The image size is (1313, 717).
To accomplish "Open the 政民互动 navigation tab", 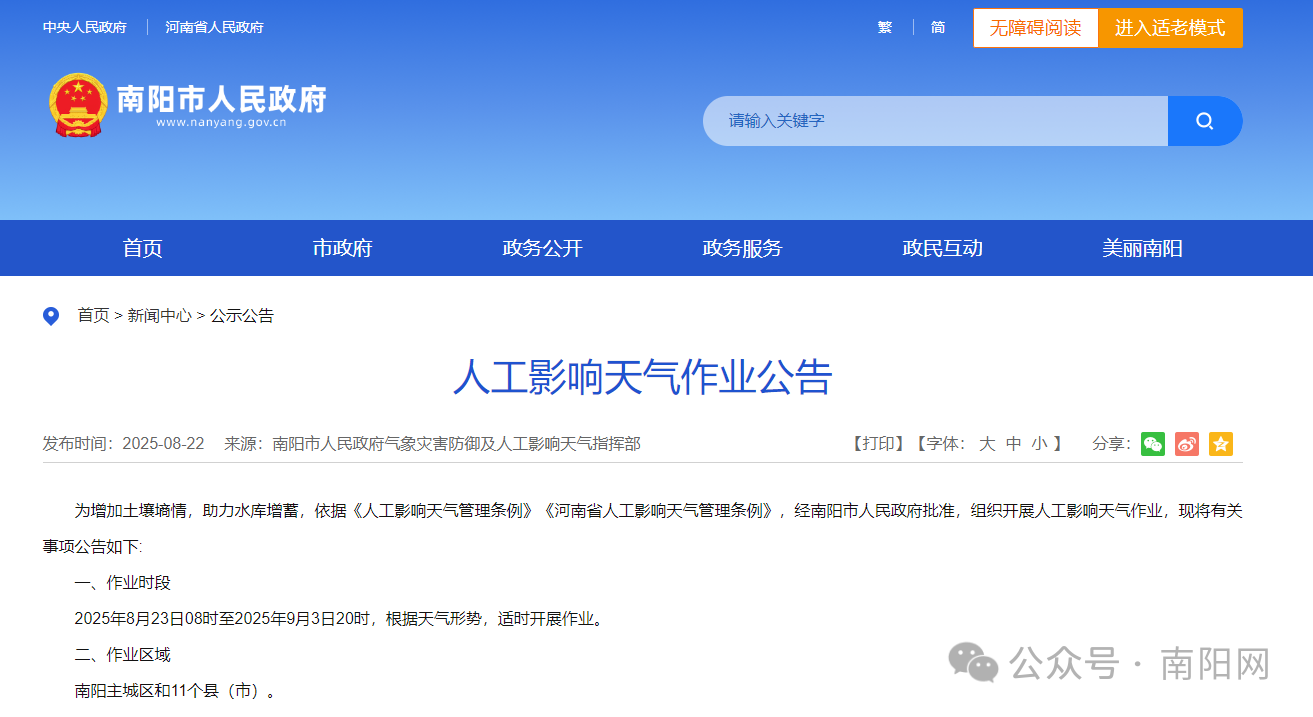I will [942, 248].
